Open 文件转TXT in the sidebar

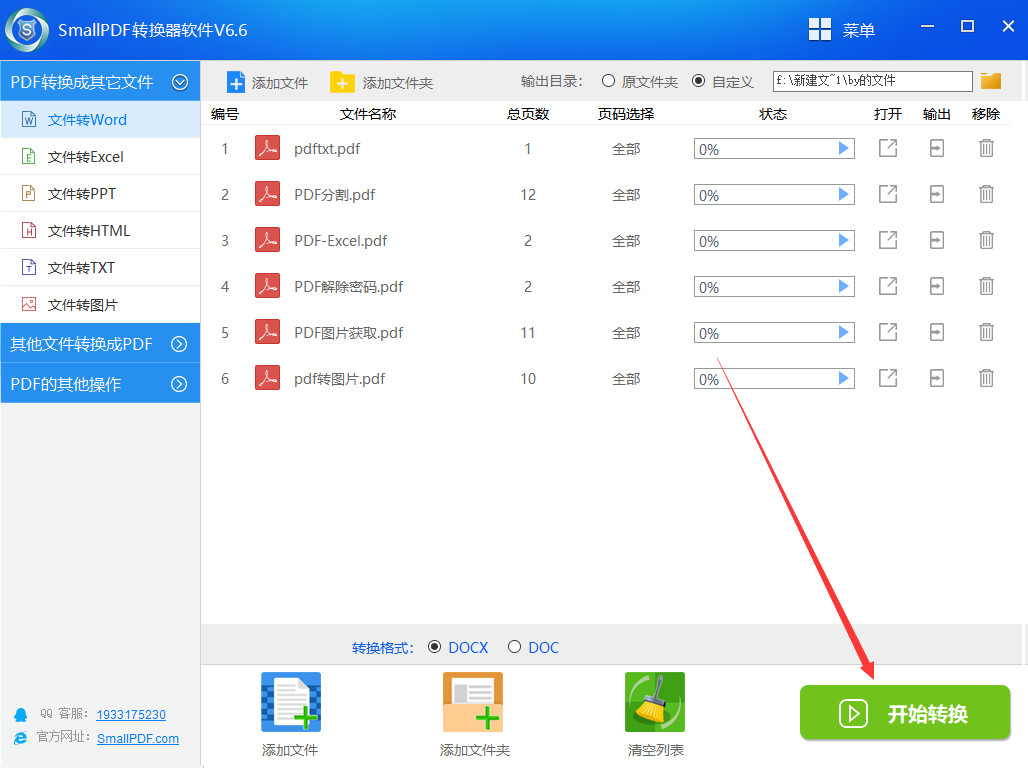(100, 268)
